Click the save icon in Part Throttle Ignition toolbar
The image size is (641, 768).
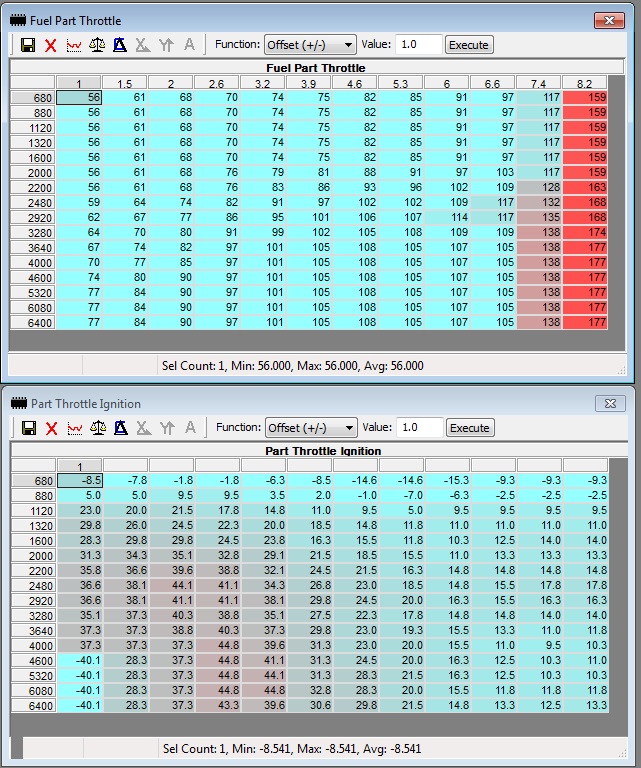coord(28,428)
